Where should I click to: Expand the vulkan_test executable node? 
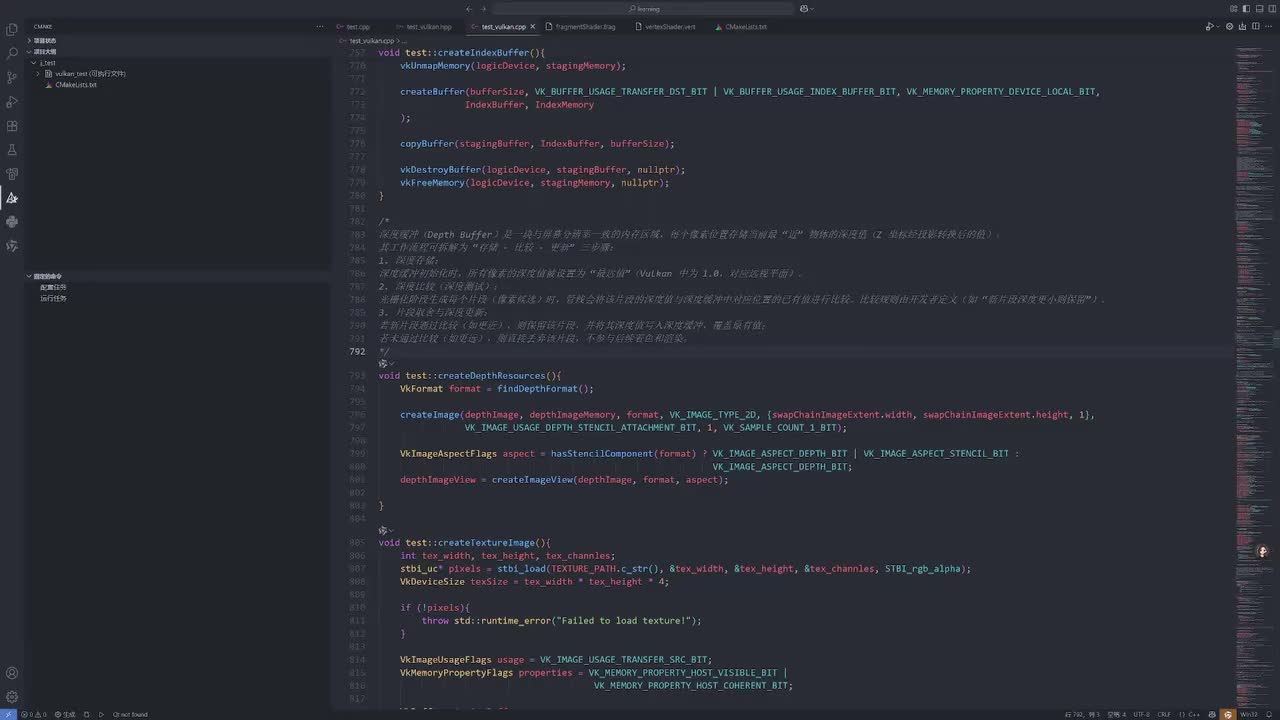point(38,74)
